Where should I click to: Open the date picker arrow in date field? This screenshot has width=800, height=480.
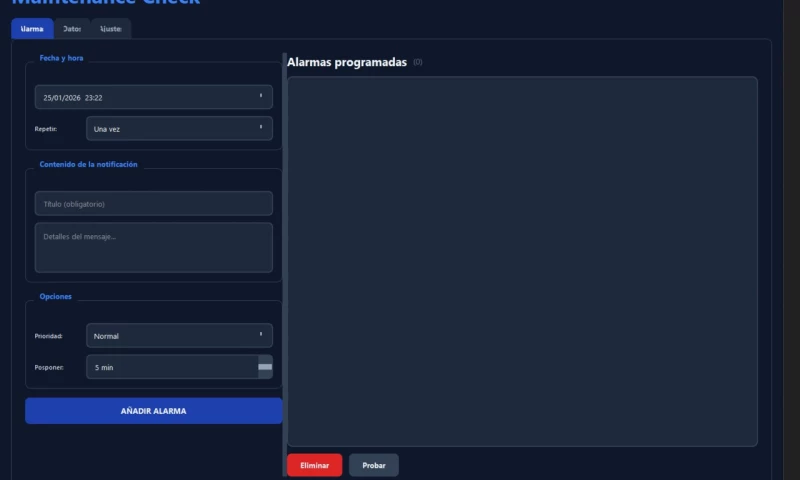coord(261,96)
